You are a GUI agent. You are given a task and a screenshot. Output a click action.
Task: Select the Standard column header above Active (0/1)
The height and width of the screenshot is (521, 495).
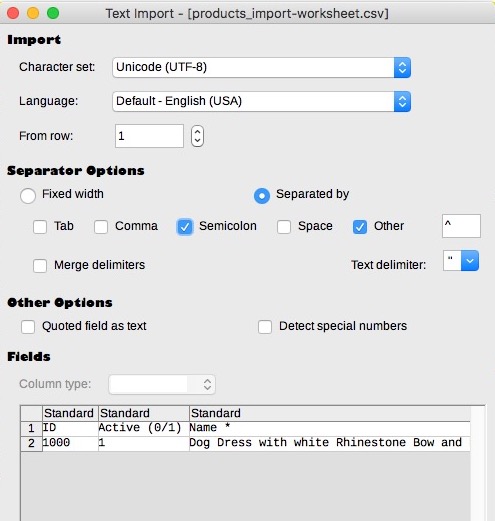pyautogui.click(x=144, y=414)
